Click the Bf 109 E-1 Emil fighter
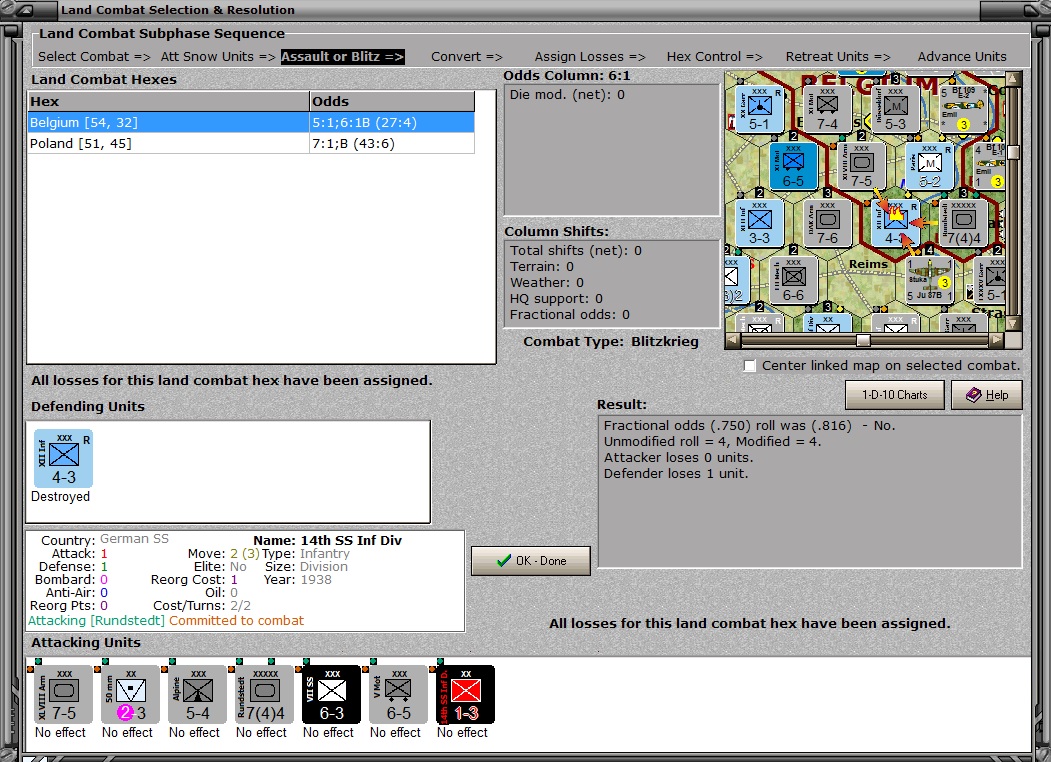The image size is (1051, 762). pyautogui.click(x=990, y=166)
